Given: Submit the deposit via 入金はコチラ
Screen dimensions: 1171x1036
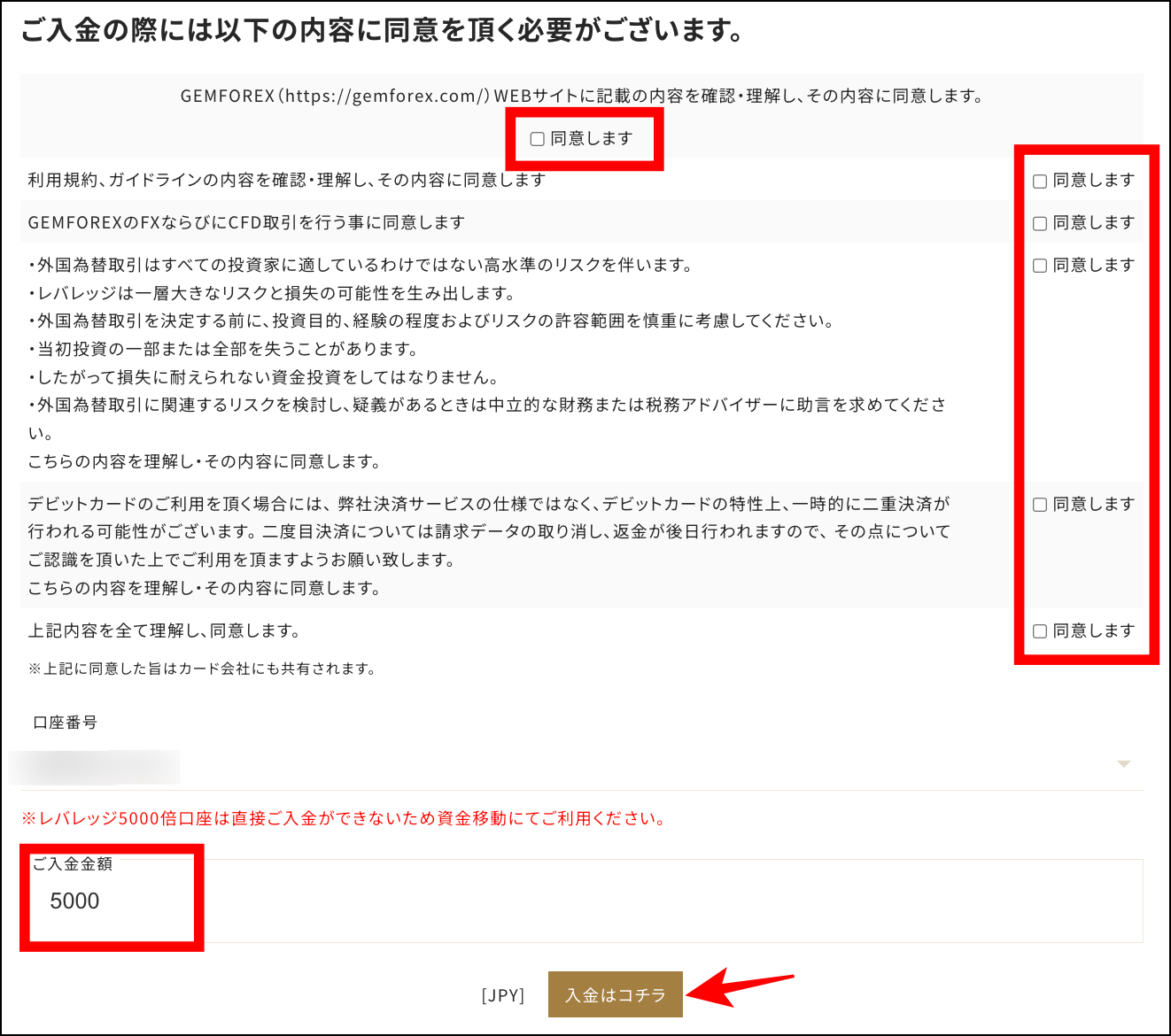Looking at the screenshot, I should point(615,994).
